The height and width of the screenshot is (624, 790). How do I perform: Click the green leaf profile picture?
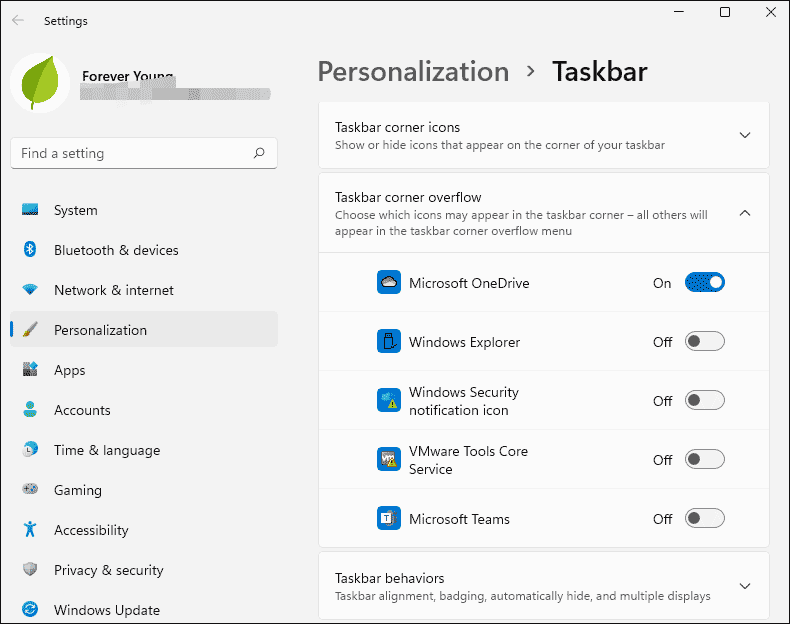[40, 83]
